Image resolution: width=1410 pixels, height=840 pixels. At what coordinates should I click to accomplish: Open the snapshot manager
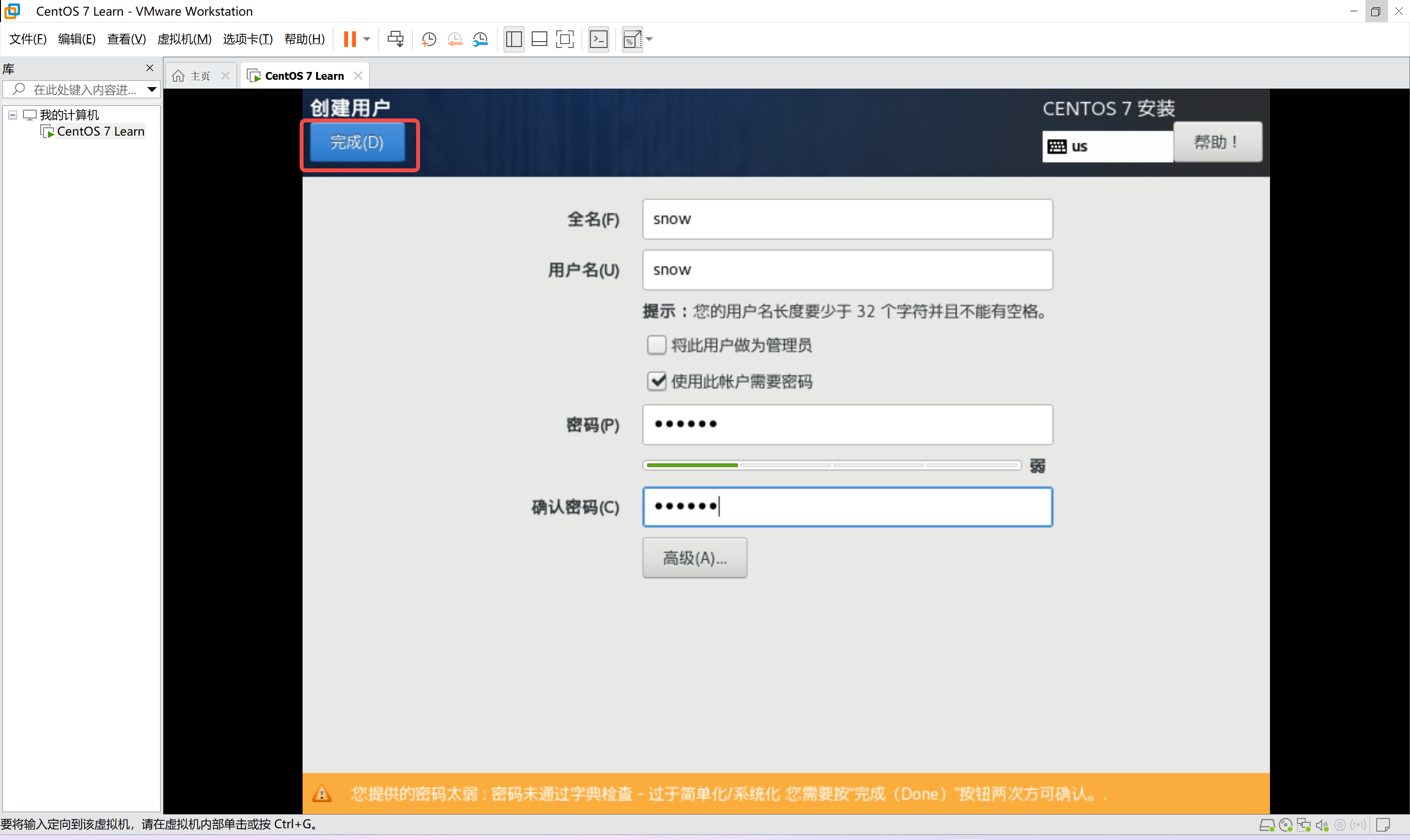point(480,39)
